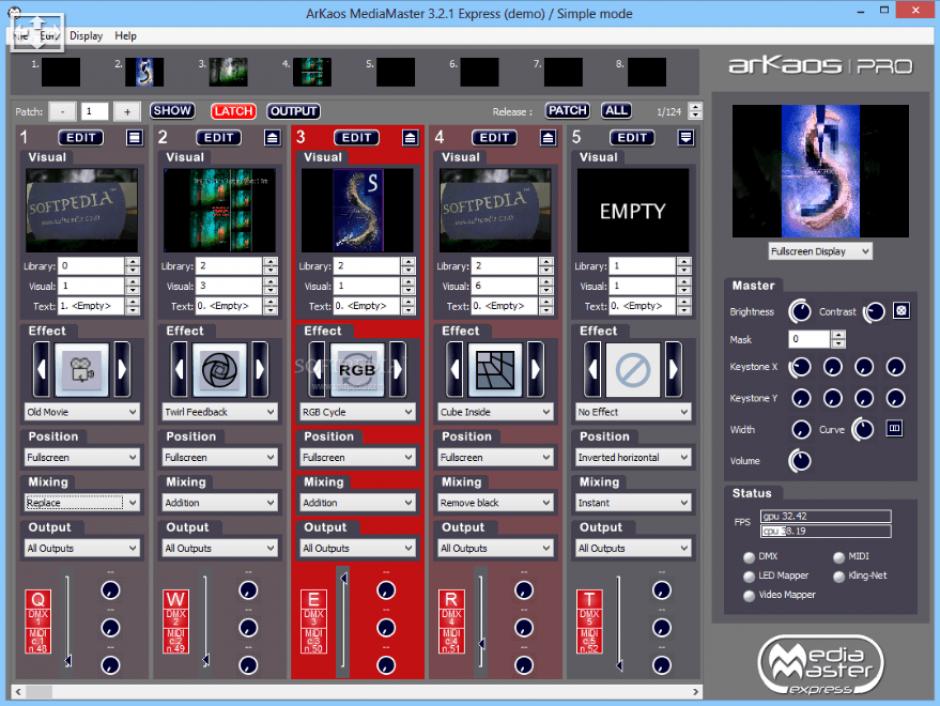Click the Patch minus button
Screen dimensions: 940x706
62,111
